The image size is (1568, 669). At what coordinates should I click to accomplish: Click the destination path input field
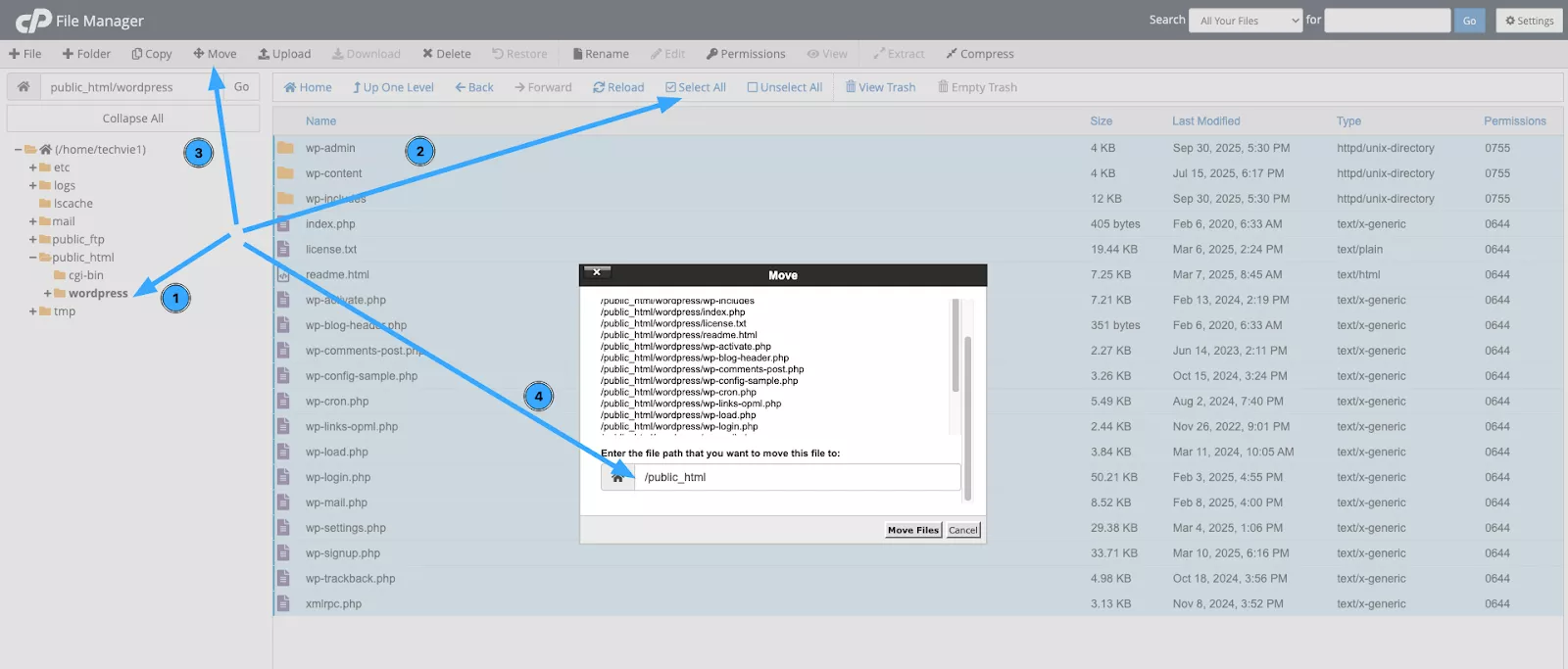(797, 477)
